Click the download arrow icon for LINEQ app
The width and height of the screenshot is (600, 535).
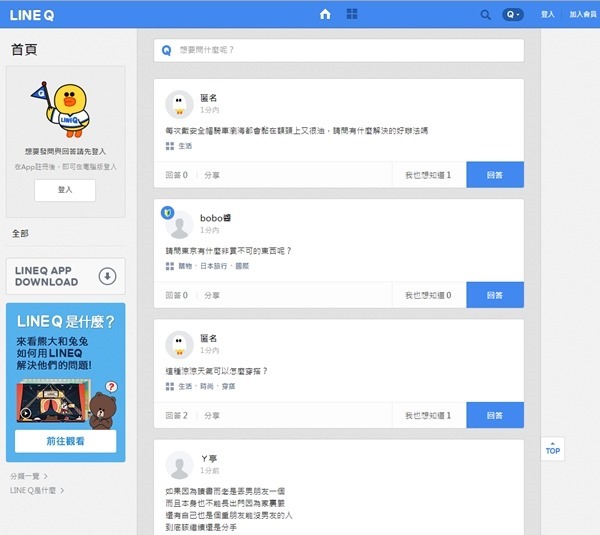(x=107, y=276)
